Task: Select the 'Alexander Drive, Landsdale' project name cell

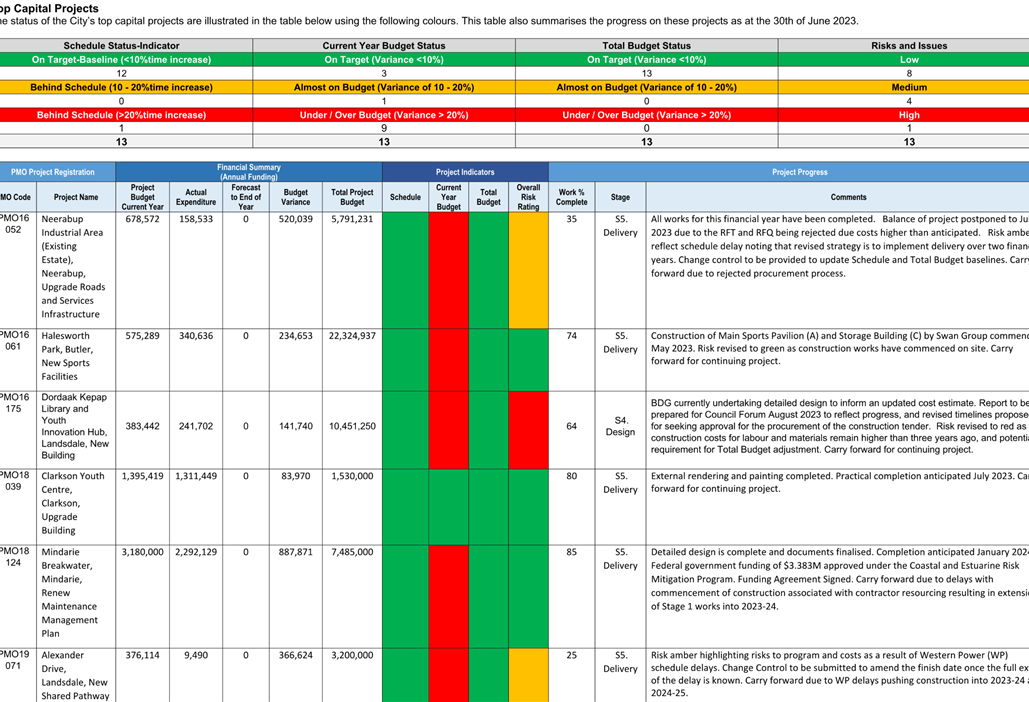Action: [75, 675]
